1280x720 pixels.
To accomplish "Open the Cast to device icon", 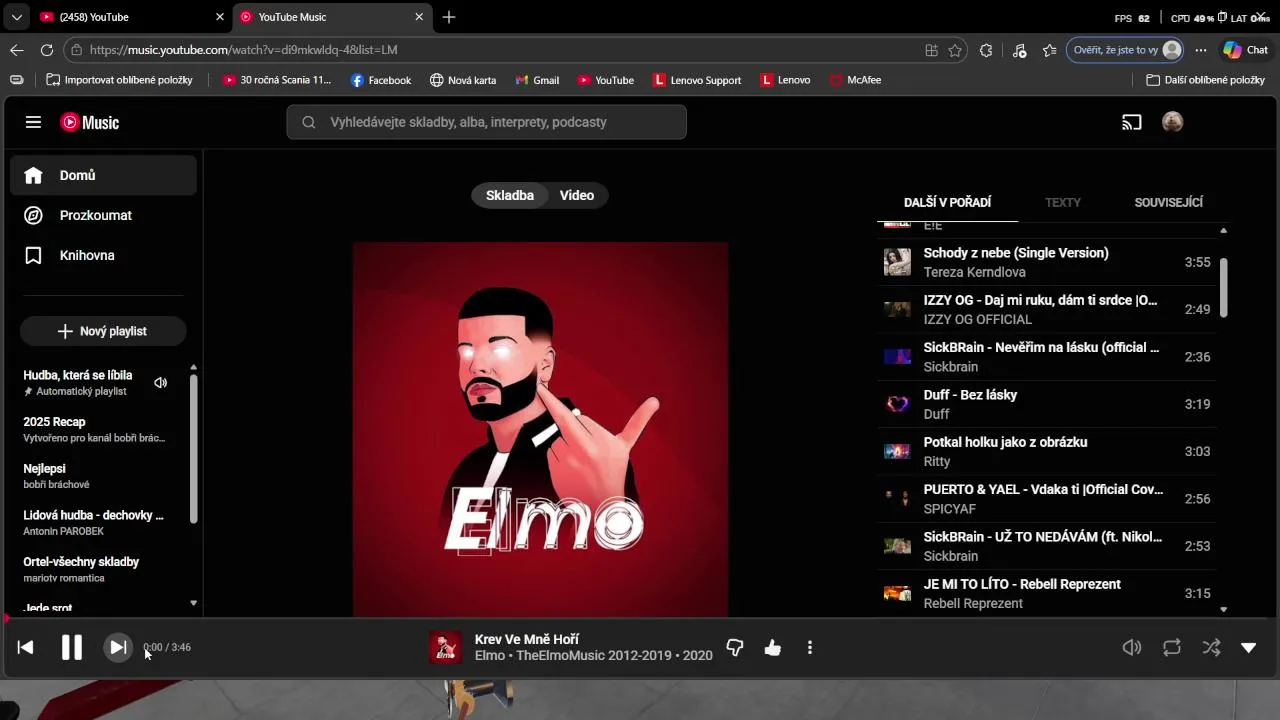I will click(x=1132, y=122).
